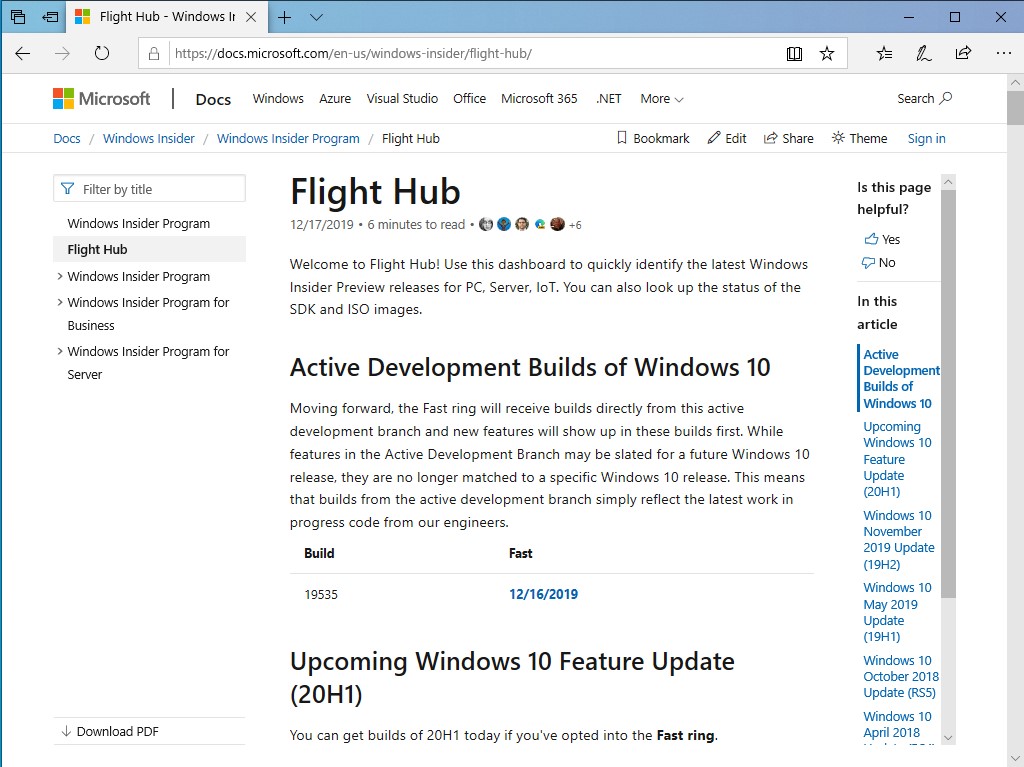Bookmark this Flight Hub article
The image size is (1024, 767).
pos(653,138)
